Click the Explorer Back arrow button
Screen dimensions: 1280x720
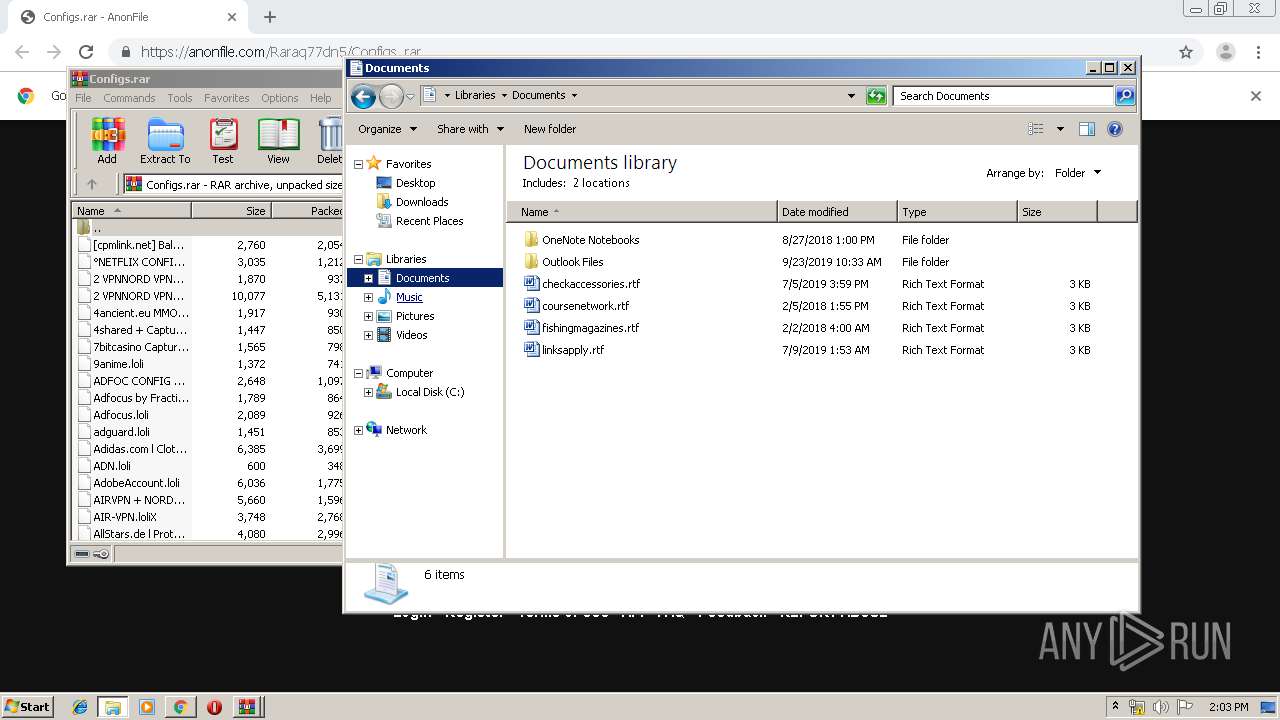click(363, 96)
